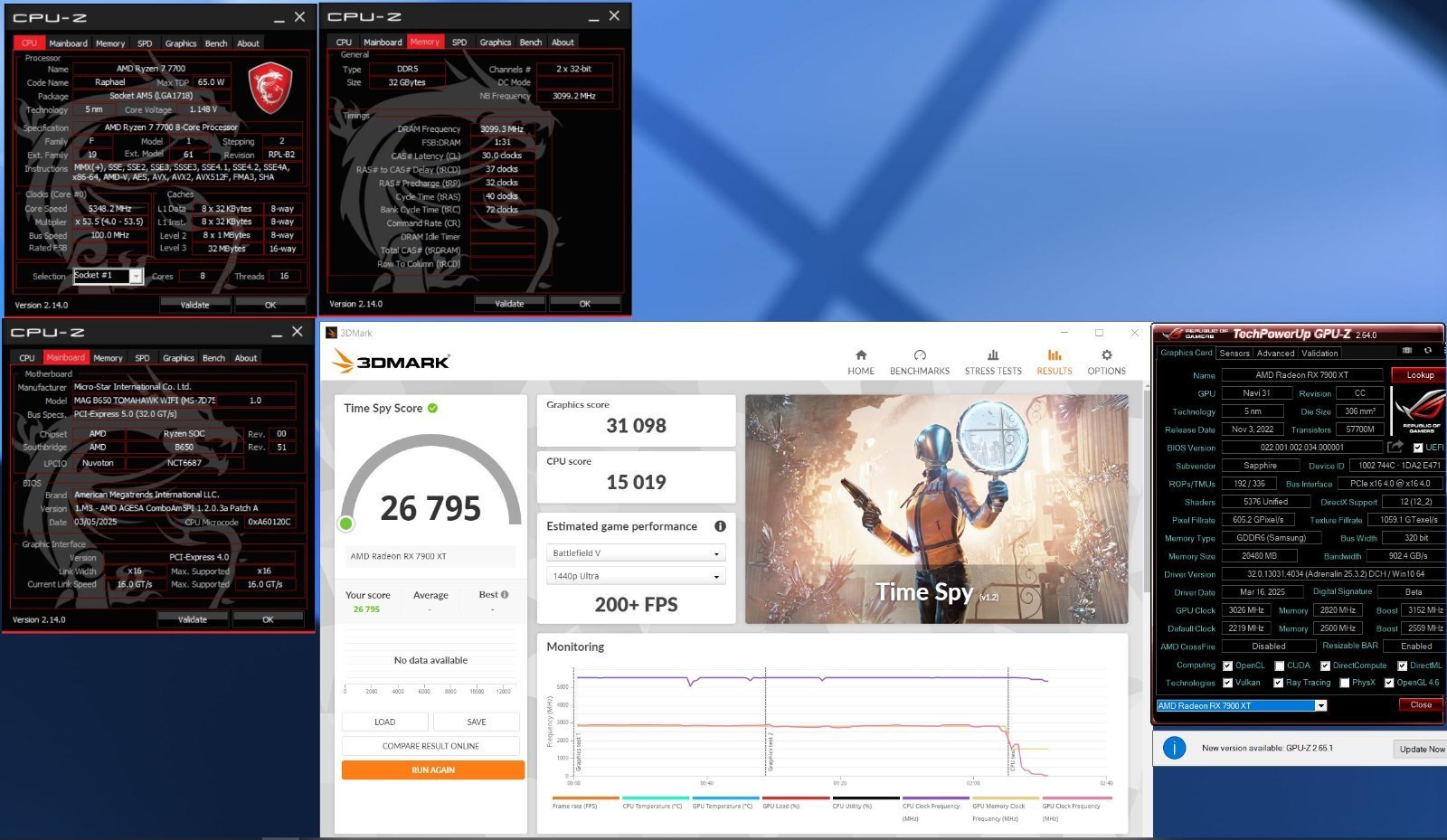Image resolution: width=1447 pixels, height=840 pixels.
Task: Select the Graphics Card tab in GPU-Z
Action: [1186, 354]
